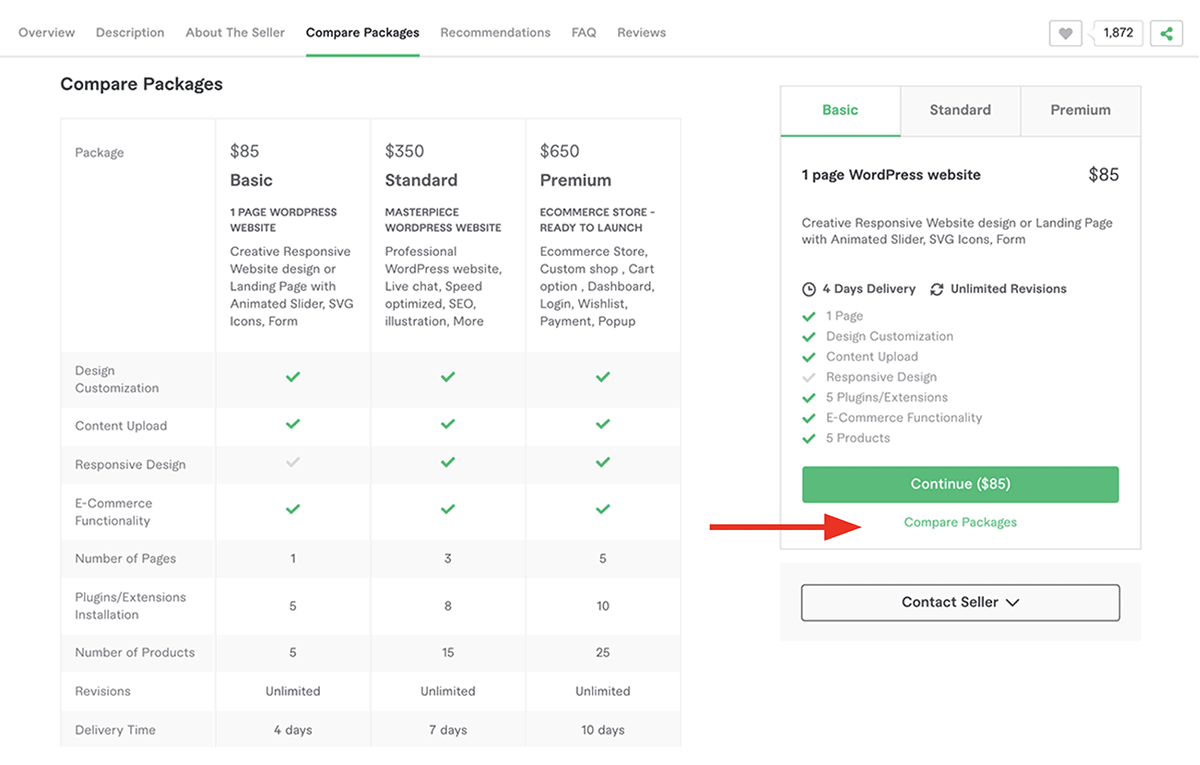Click Premium checkmark in Design Customization row
Screen dimensions: 1200x765
[x=603, y=377]
